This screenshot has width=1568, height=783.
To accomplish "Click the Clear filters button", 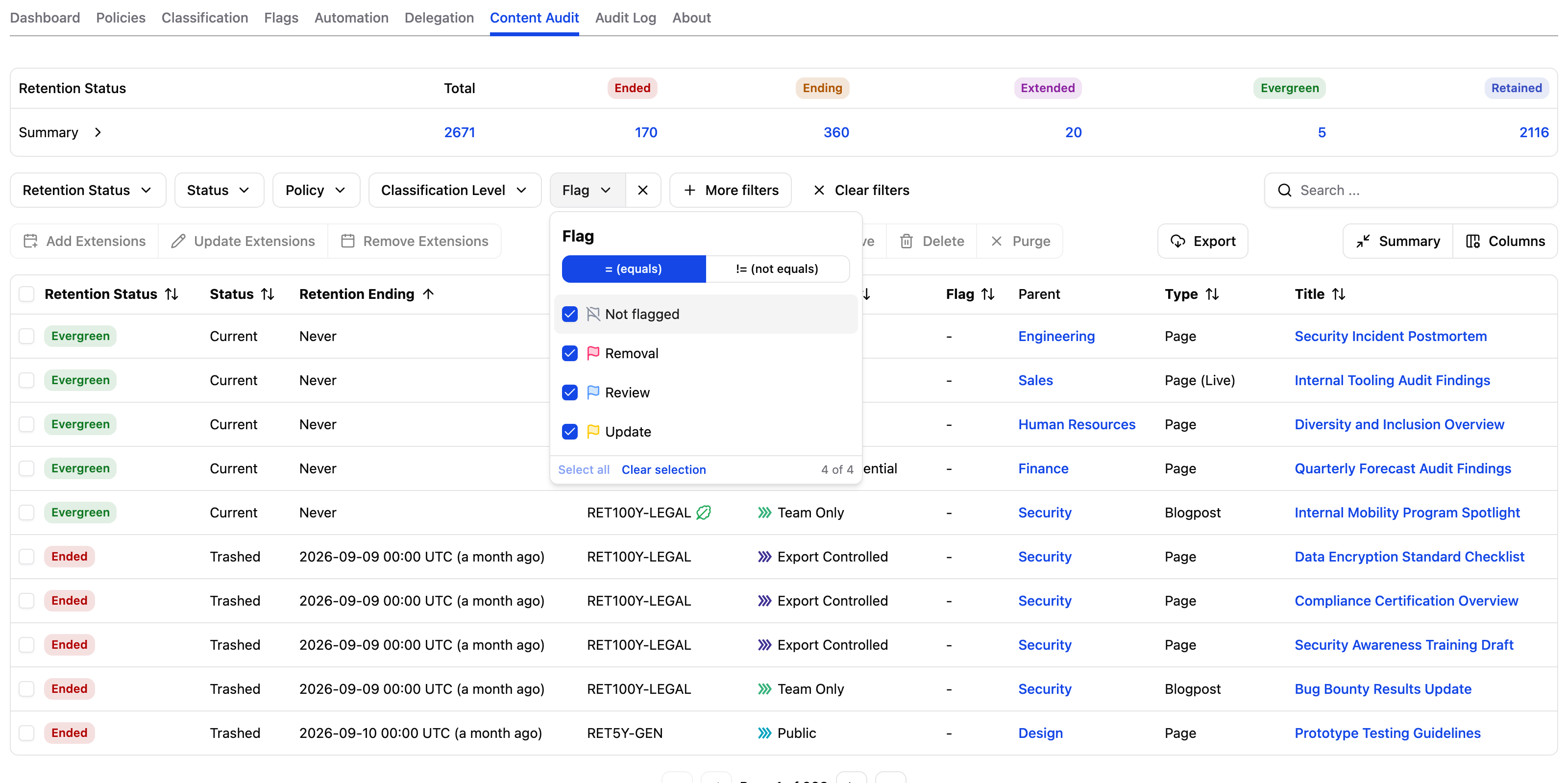I will (861, 191).
